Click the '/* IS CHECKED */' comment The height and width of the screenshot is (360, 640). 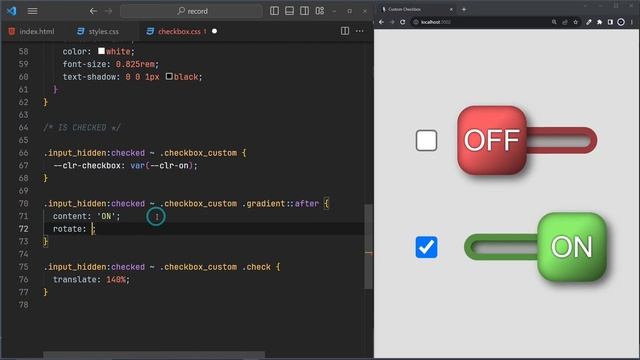pos(82,127)
